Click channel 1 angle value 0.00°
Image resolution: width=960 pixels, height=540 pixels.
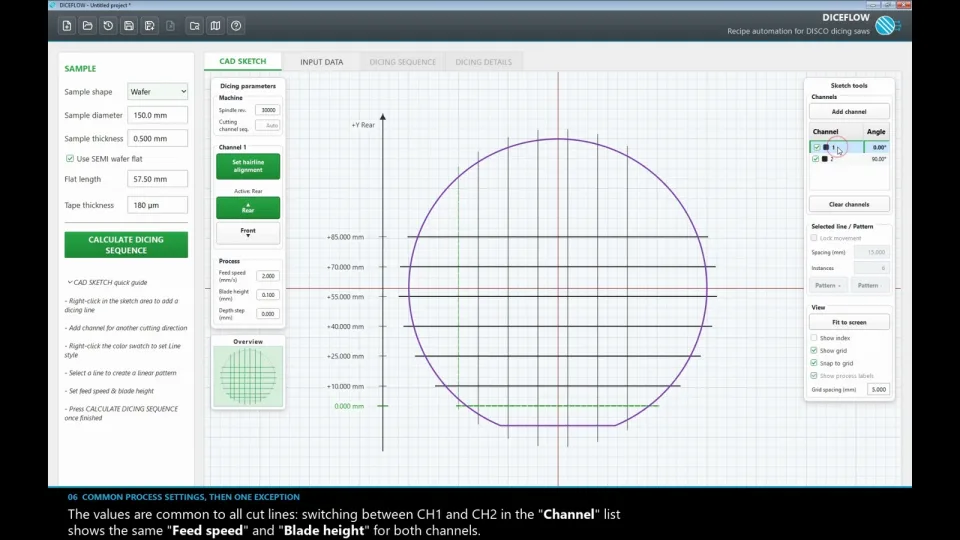click(878, 148)
